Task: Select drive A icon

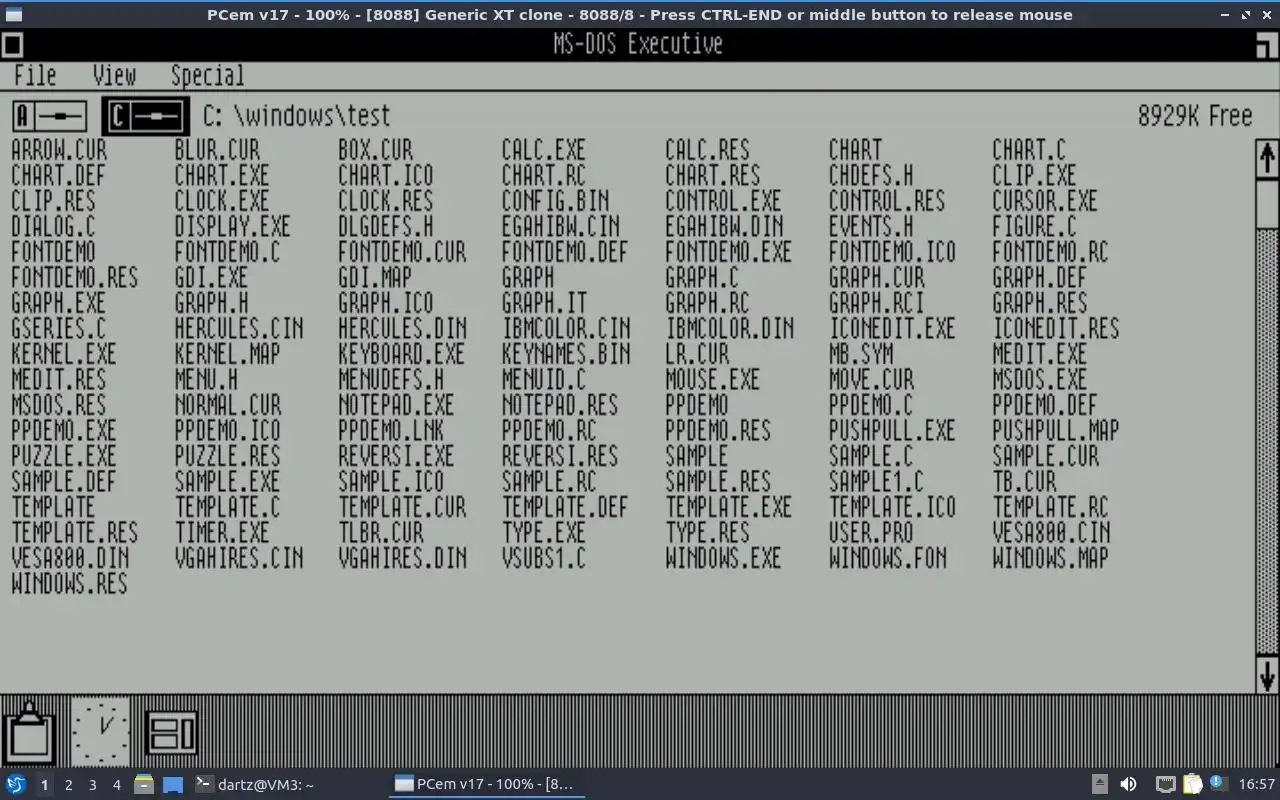Action: [50, 116]
